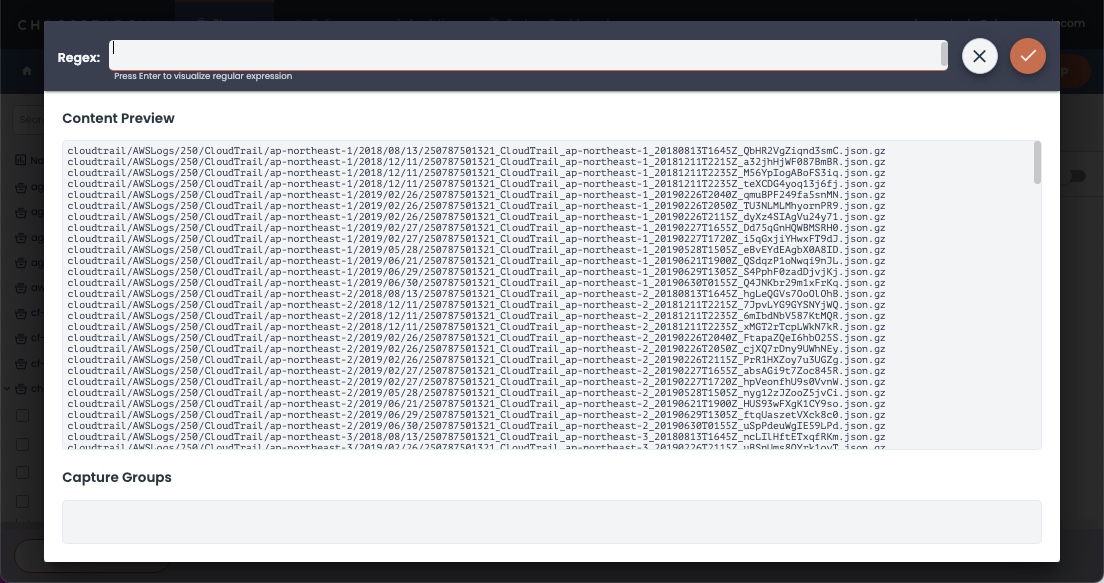This screenshot has width=1104, height=583.
Task: Select the log line ending S4PphF0zadDjvjKj.json.gz
Action: tap(476, 272)
